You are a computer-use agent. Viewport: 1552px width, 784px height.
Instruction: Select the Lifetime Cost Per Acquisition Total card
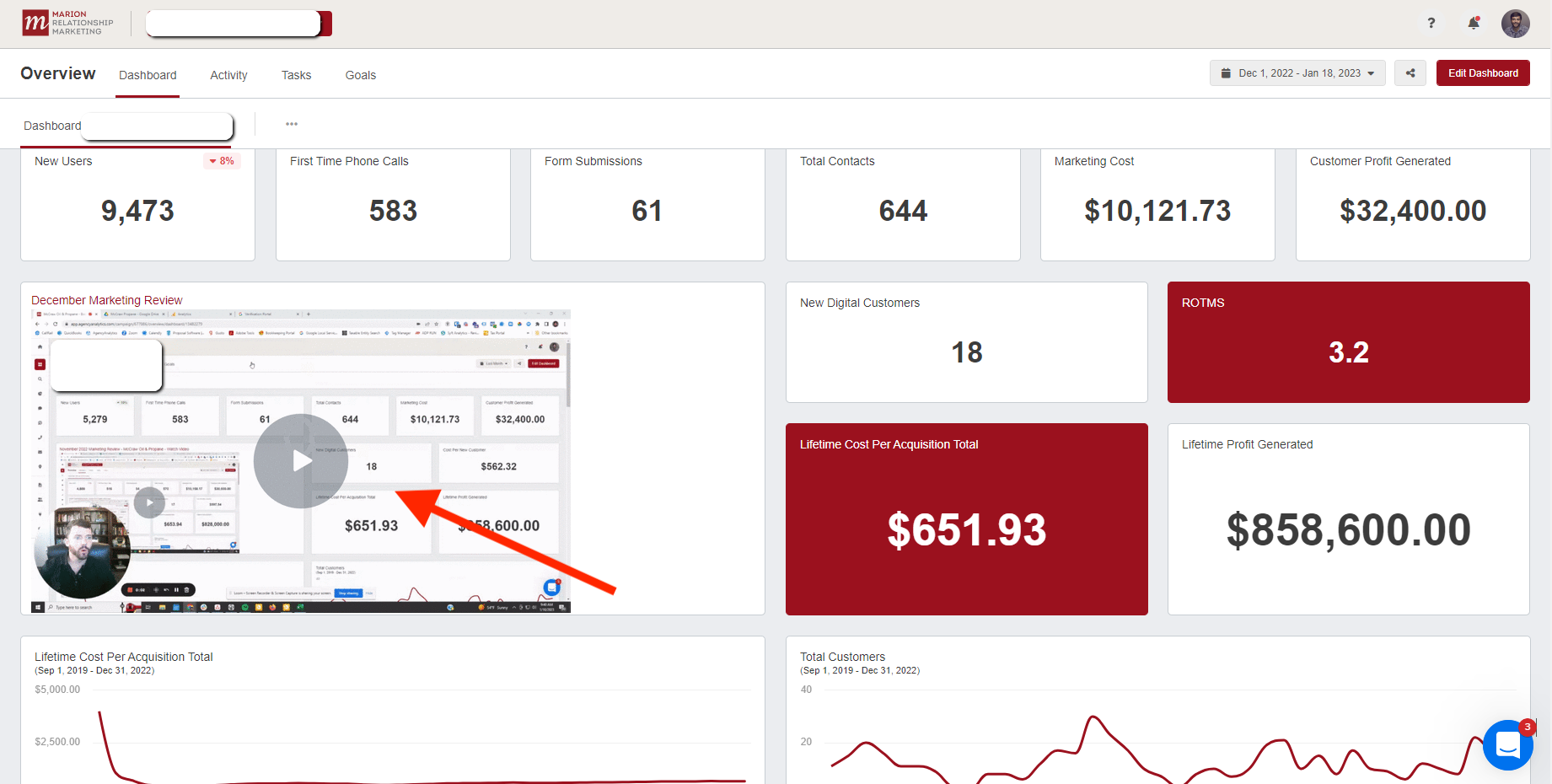966,519
